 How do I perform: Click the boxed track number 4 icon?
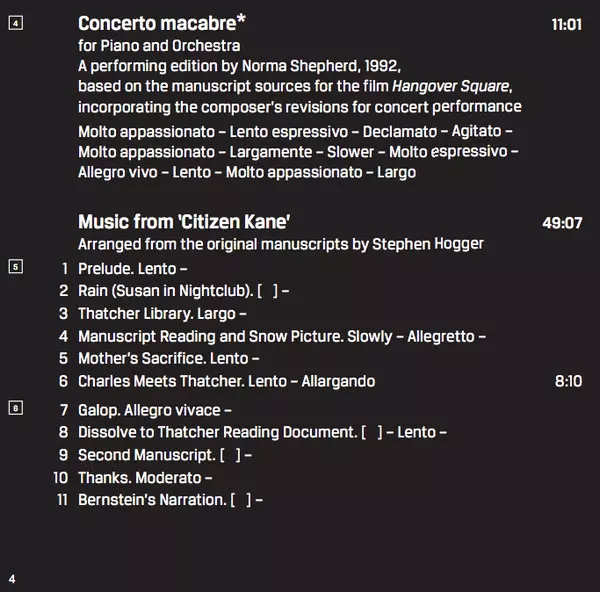pyautogui.click(x=15, y=23)
